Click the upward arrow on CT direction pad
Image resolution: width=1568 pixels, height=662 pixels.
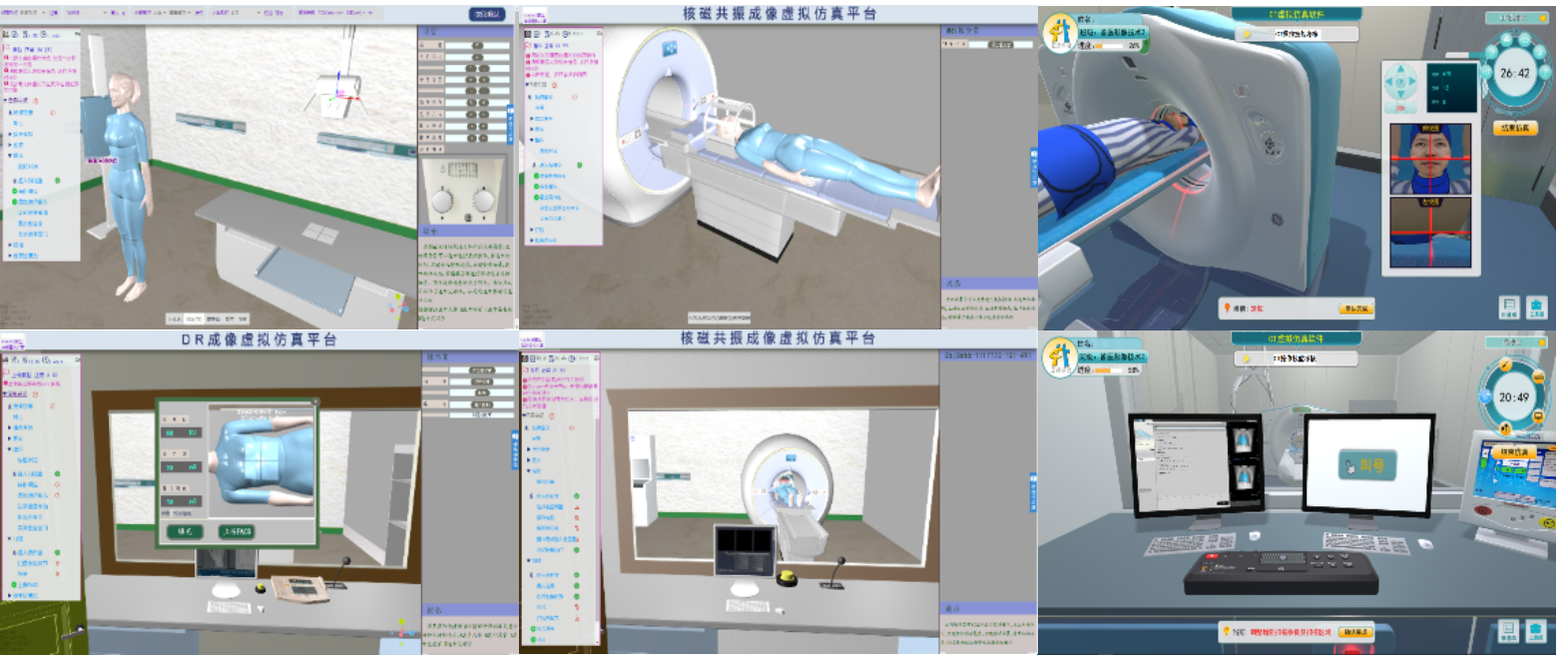click(1399, 70)
